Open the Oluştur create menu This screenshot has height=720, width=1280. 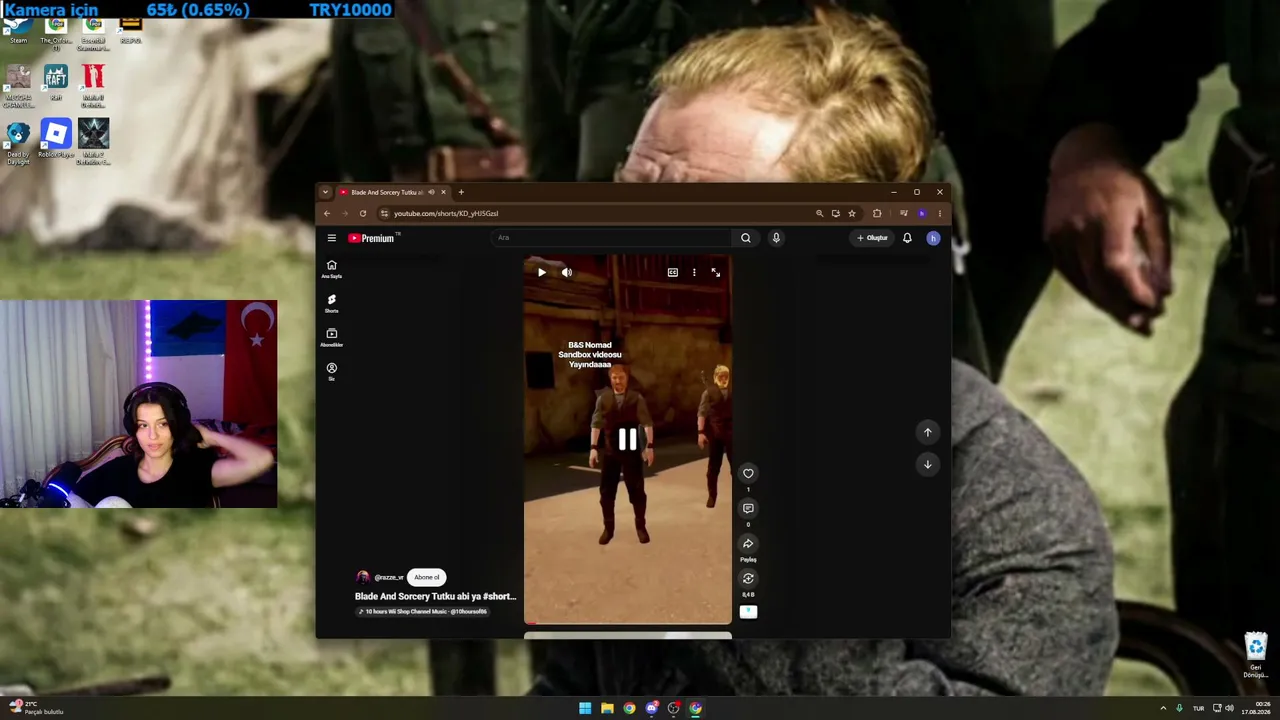click(872, 238)
